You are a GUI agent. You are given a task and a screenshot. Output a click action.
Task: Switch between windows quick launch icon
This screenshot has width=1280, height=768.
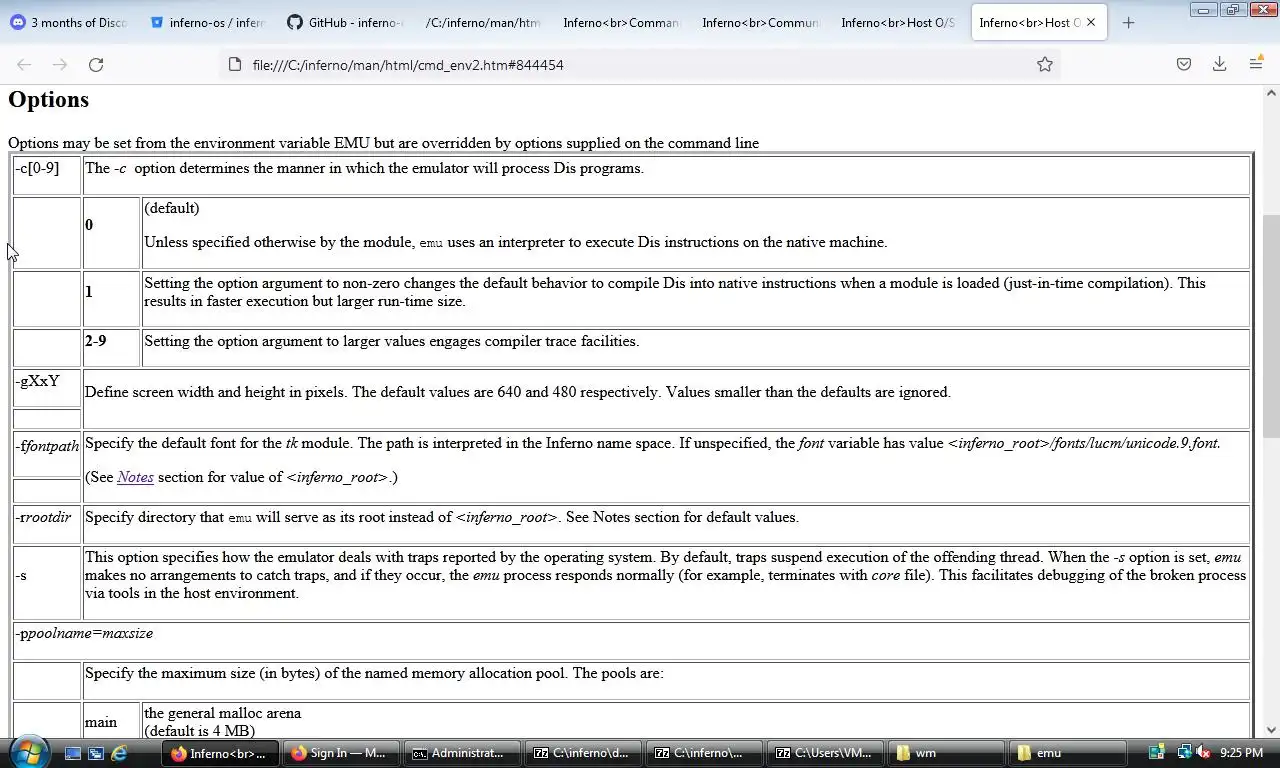coord(96,753)
